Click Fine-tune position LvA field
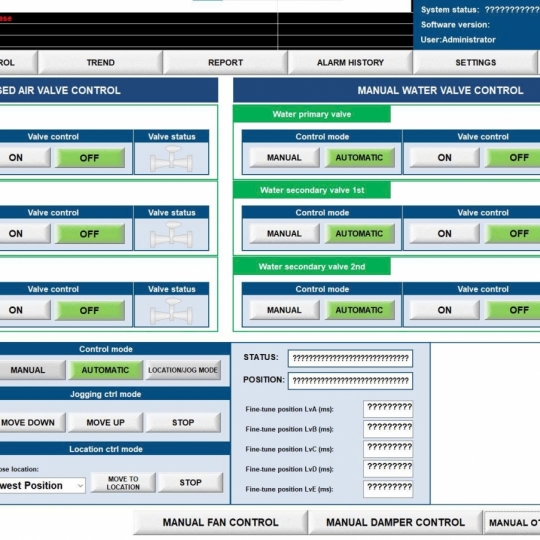This screenshot has width=540, height=540. [388, 409]
